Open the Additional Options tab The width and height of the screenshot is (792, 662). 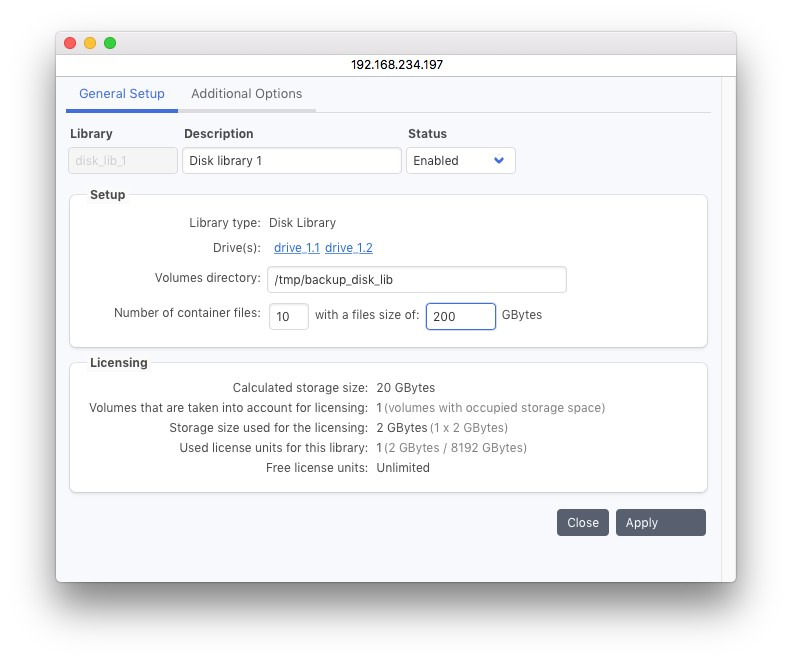click(246, 94)
